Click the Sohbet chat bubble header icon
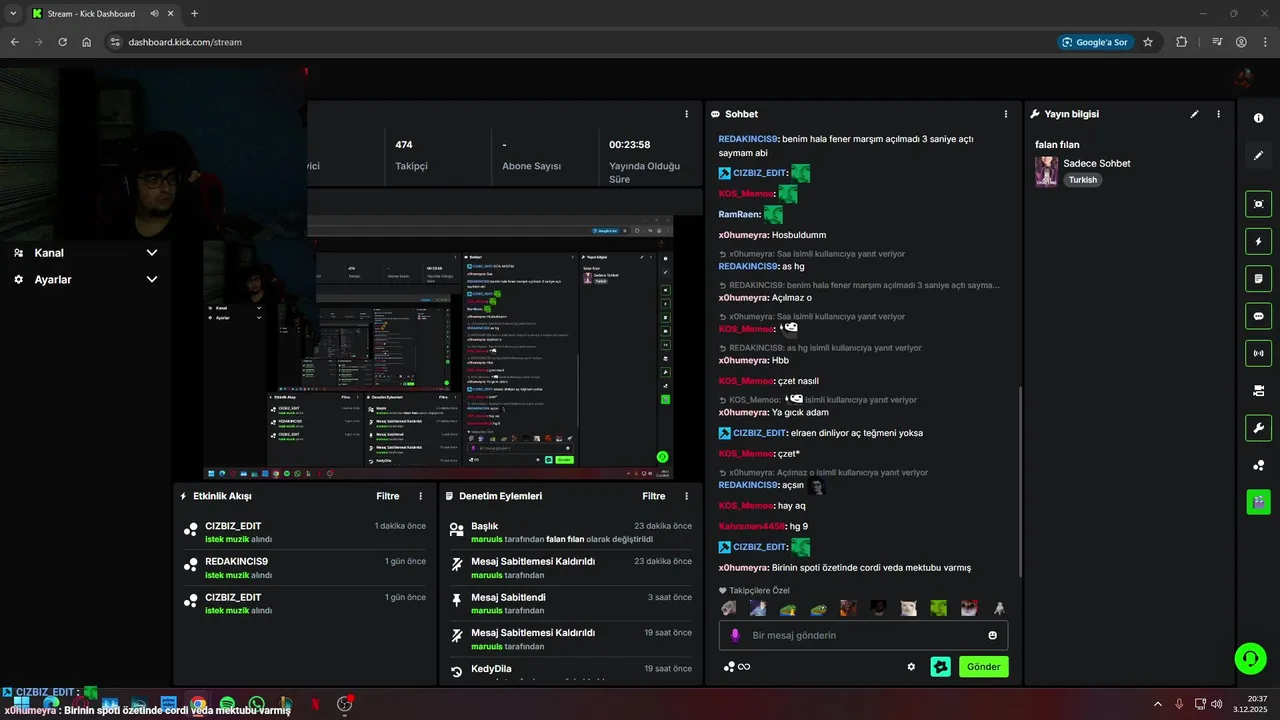The height and width of the screenshot is (720, 1280). pos(716,114)
